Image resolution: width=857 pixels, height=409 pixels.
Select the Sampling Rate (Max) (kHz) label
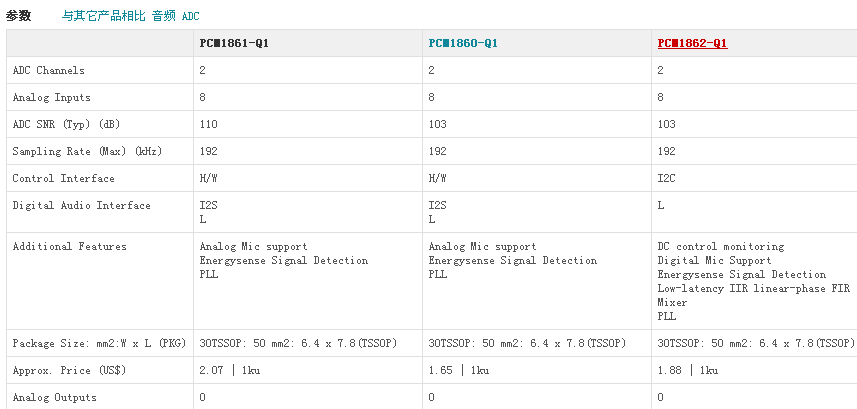(x=87, y=151)
